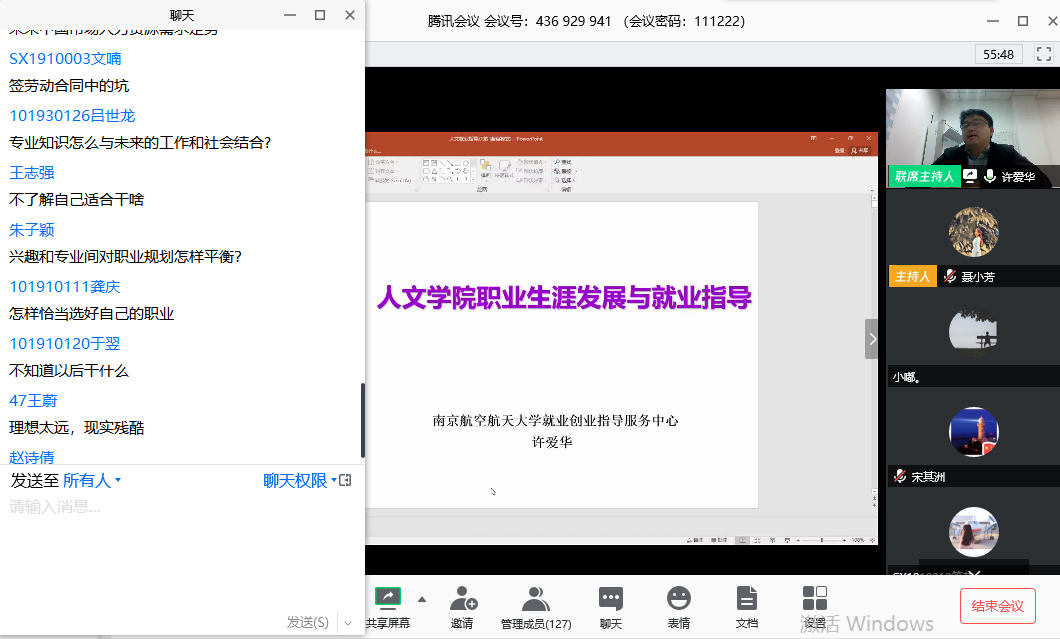Click the share screen (共享屏幕) icon
1060x639 pixels.
click(x=388, y=599)
